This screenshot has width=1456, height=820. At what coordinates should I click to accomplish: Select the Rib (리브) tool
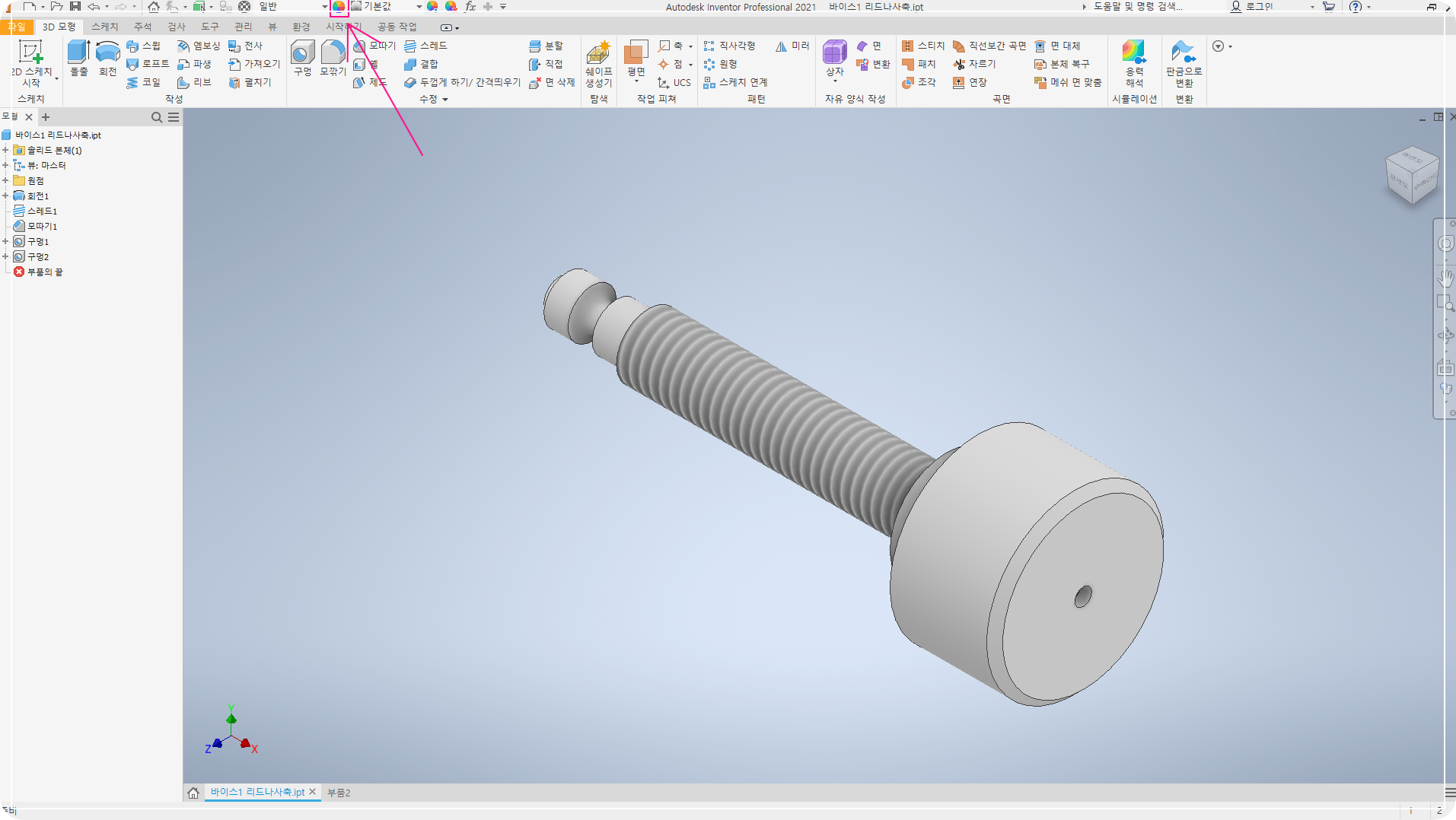194,82
